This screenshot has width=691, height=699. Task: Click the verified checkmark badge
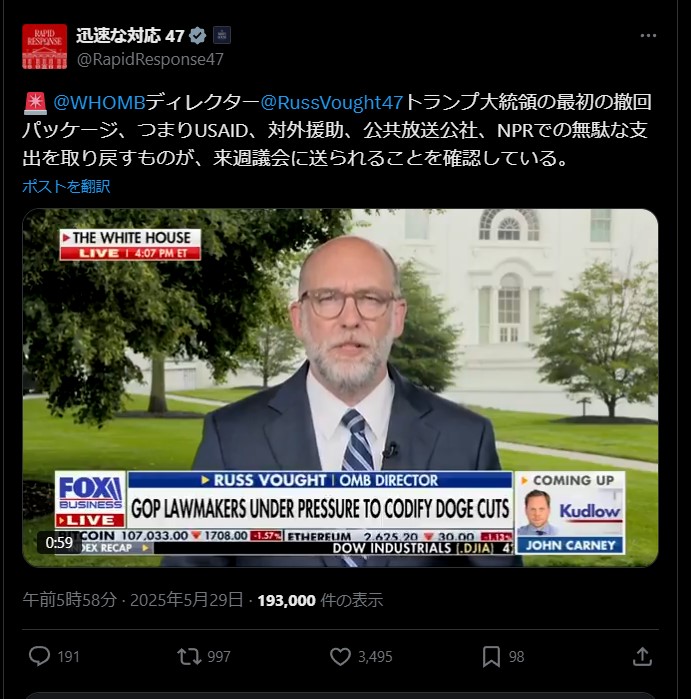click(x=197, y=36)
